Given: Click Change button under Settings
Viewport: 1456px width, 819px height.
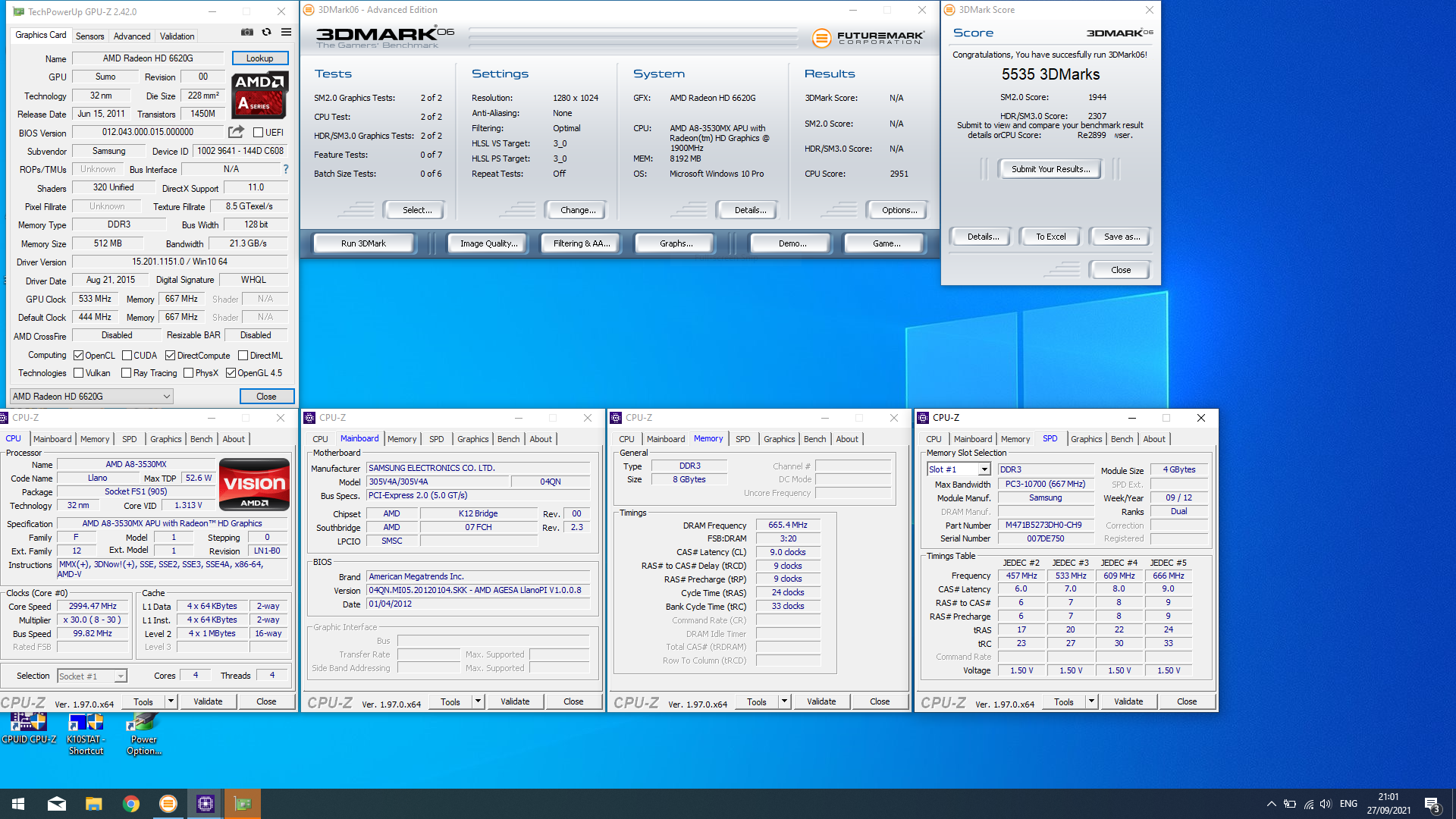Looking at the screenshot, I should click(x=578, y=210).
